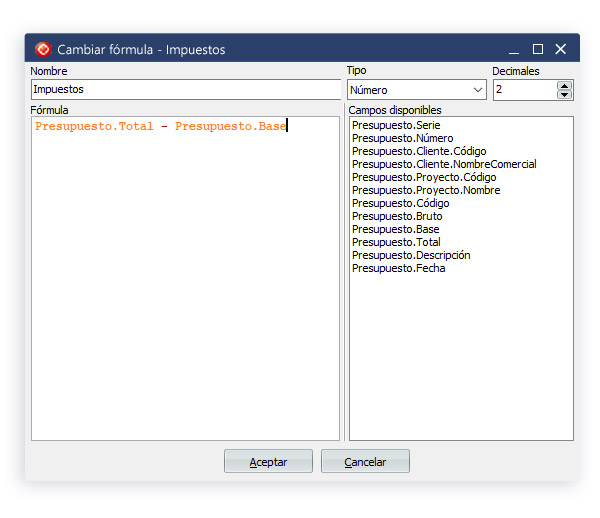
Task: Pick Presupuesto.Cliente.NombreComercial field
Action: click(444, 164)
